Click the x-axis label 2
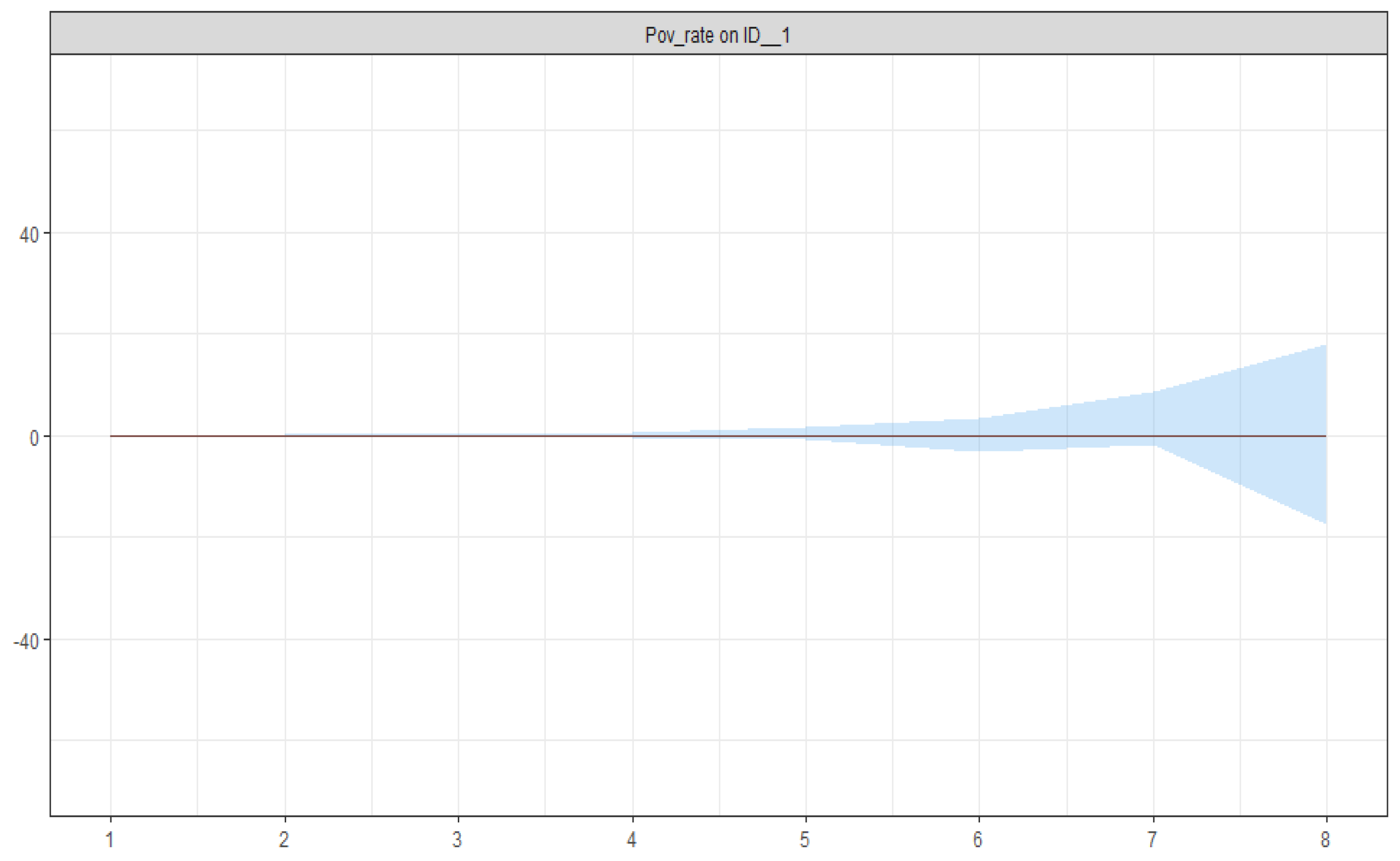 point(284,839)
